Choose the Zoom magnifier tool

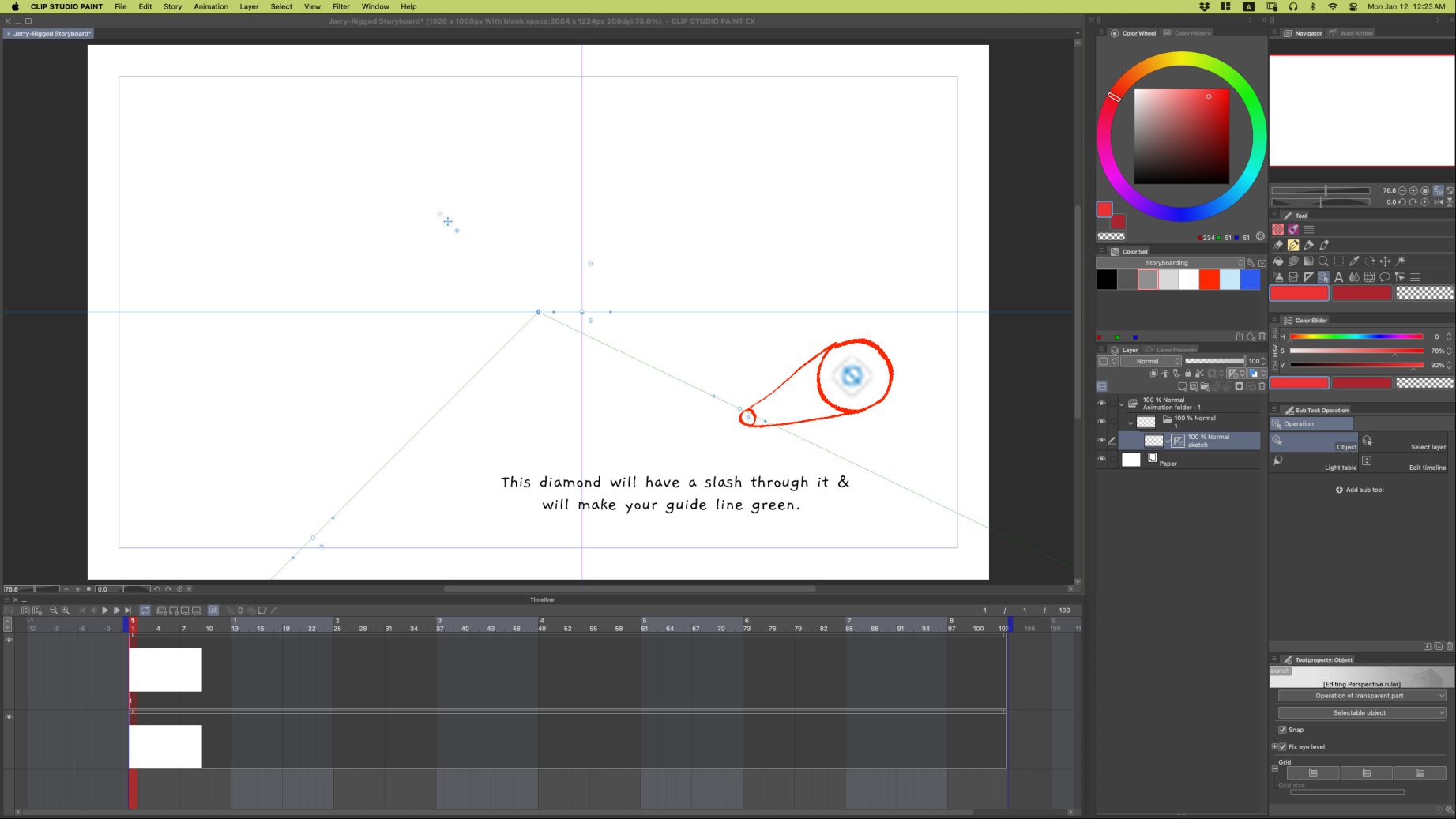pos(1323,261)
